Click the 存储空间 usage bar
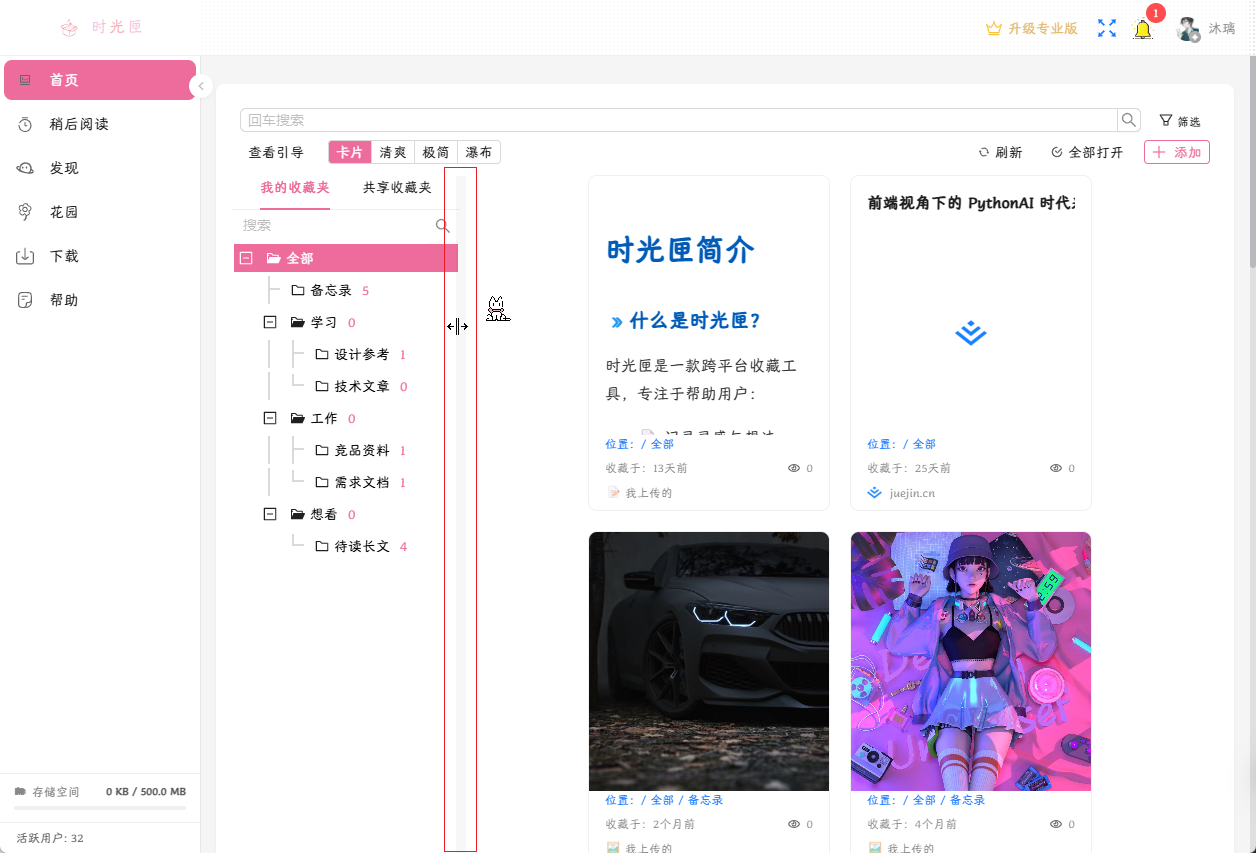The height and width of the screenshot is (853, 1256). (x=100, y=806)
